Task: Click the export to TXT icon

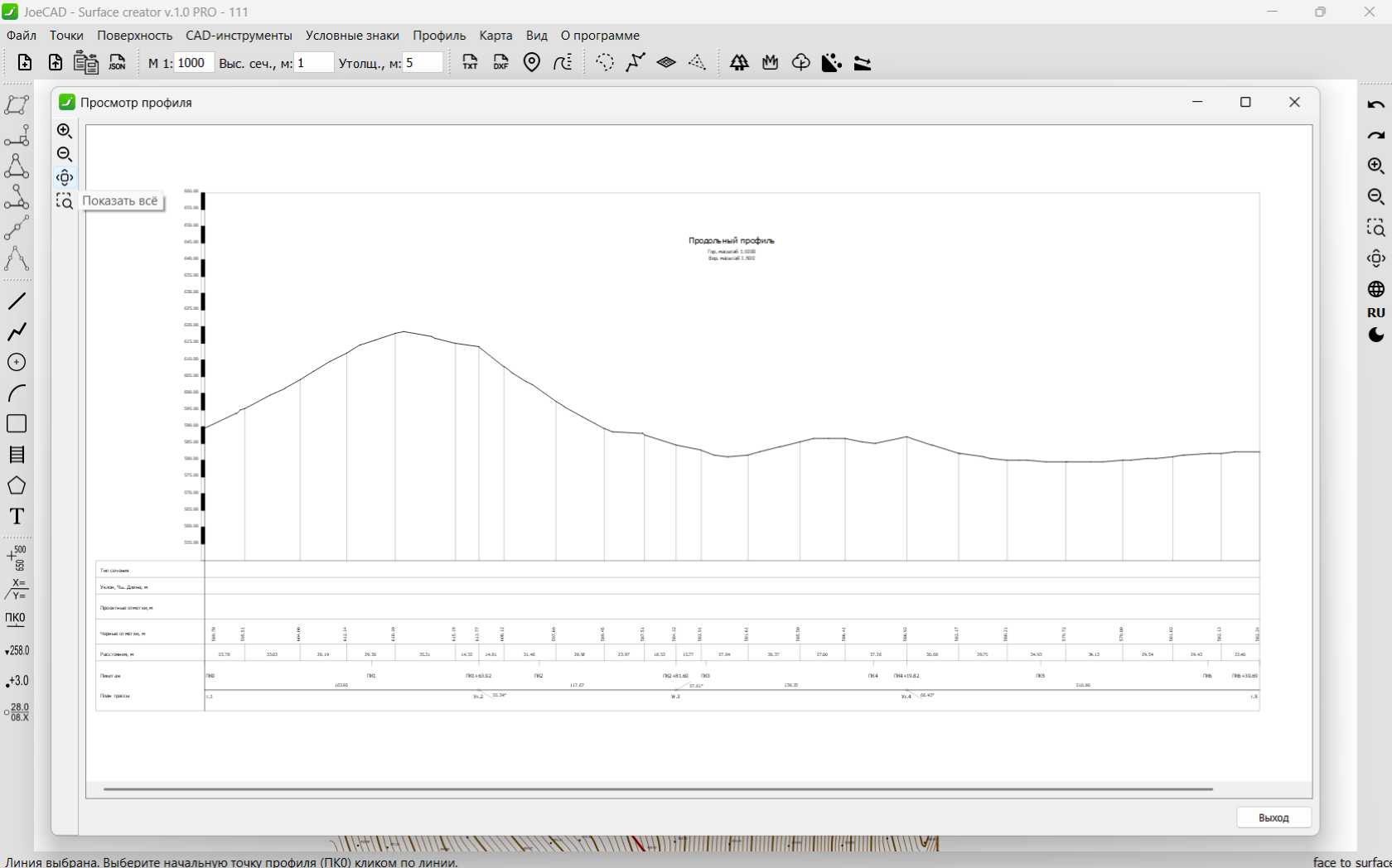Action: point(470,63)
